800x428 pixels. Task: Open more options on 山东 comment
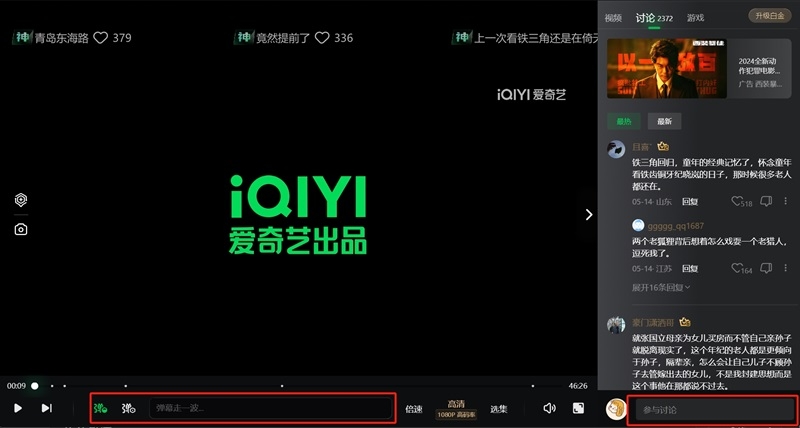[786, 202]
